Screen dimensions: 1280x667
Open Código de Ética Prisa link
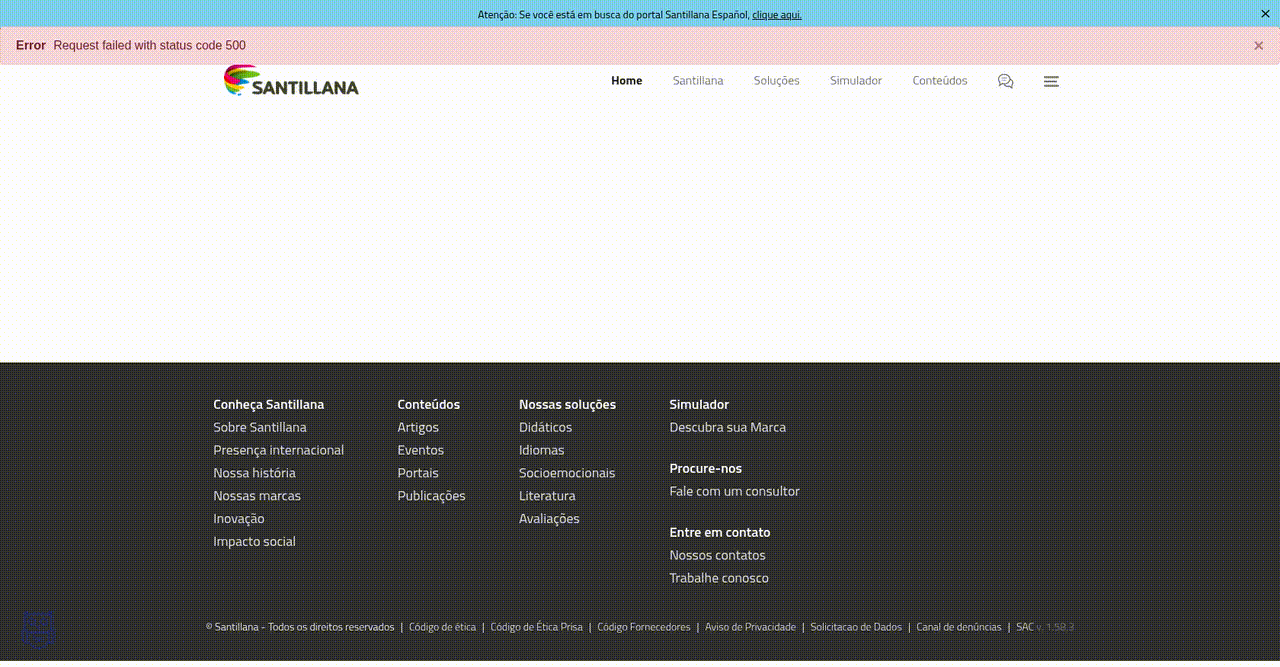pyautogui.click(x=537, y=627)
